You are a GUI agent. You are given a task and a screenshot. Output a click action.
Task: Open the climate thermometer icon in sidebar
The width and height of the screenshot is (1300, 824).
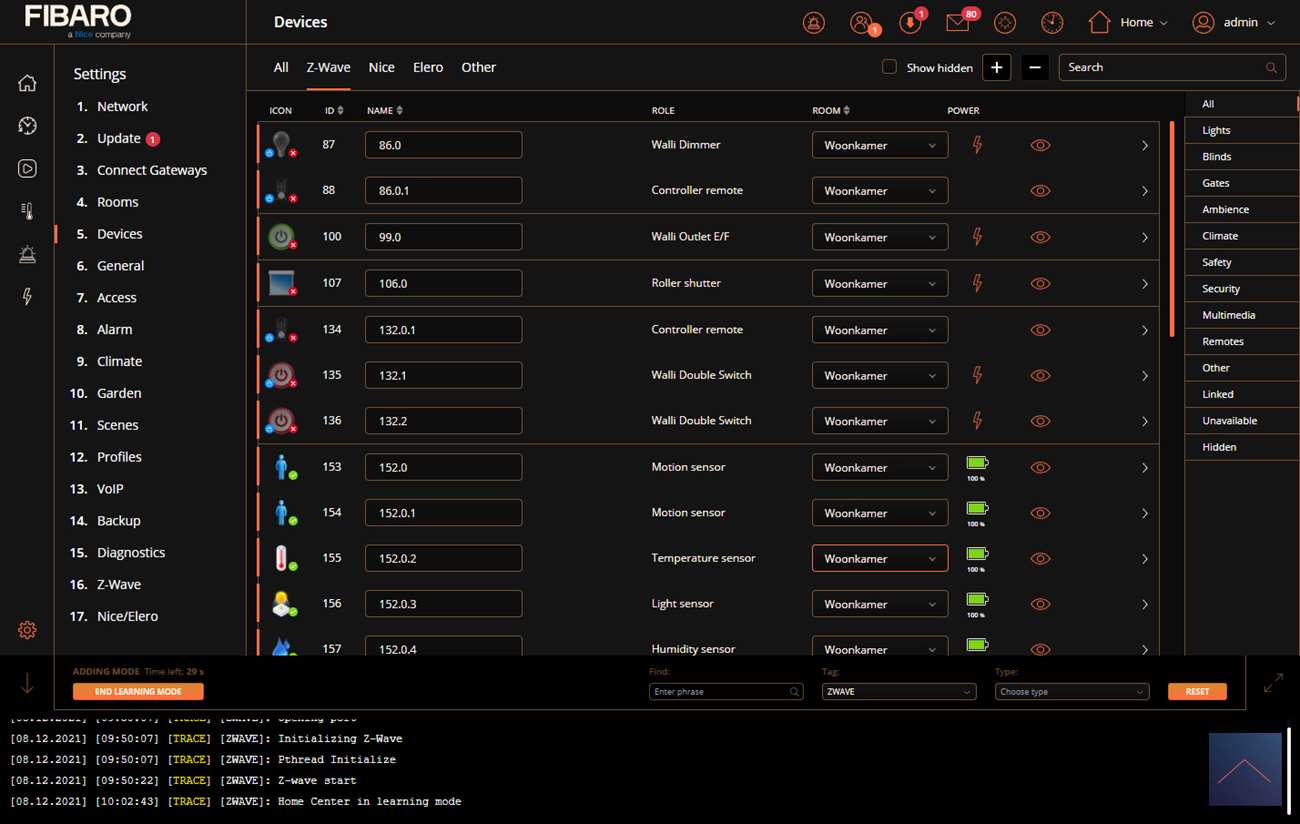tap(27, 211)
